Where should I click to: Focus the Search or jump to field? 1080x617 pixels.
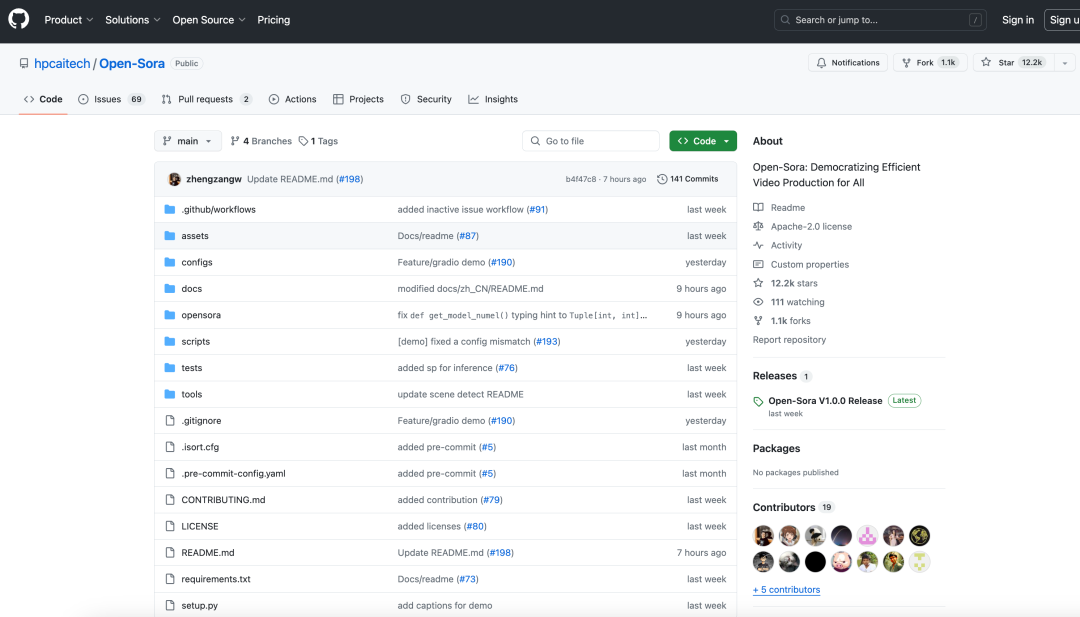[880, 20]
